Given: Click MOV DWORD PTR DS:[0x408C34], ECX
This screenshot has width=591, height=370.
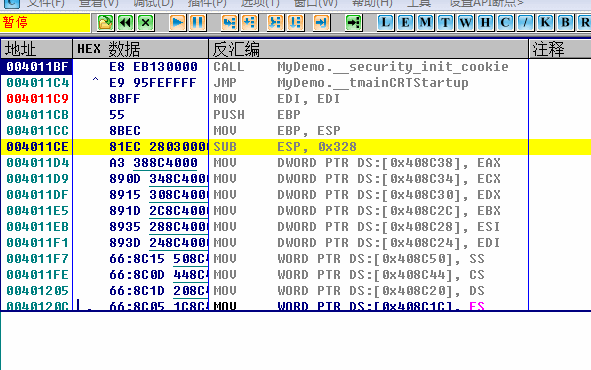Looking at the screenshot, I should (357, 179).
